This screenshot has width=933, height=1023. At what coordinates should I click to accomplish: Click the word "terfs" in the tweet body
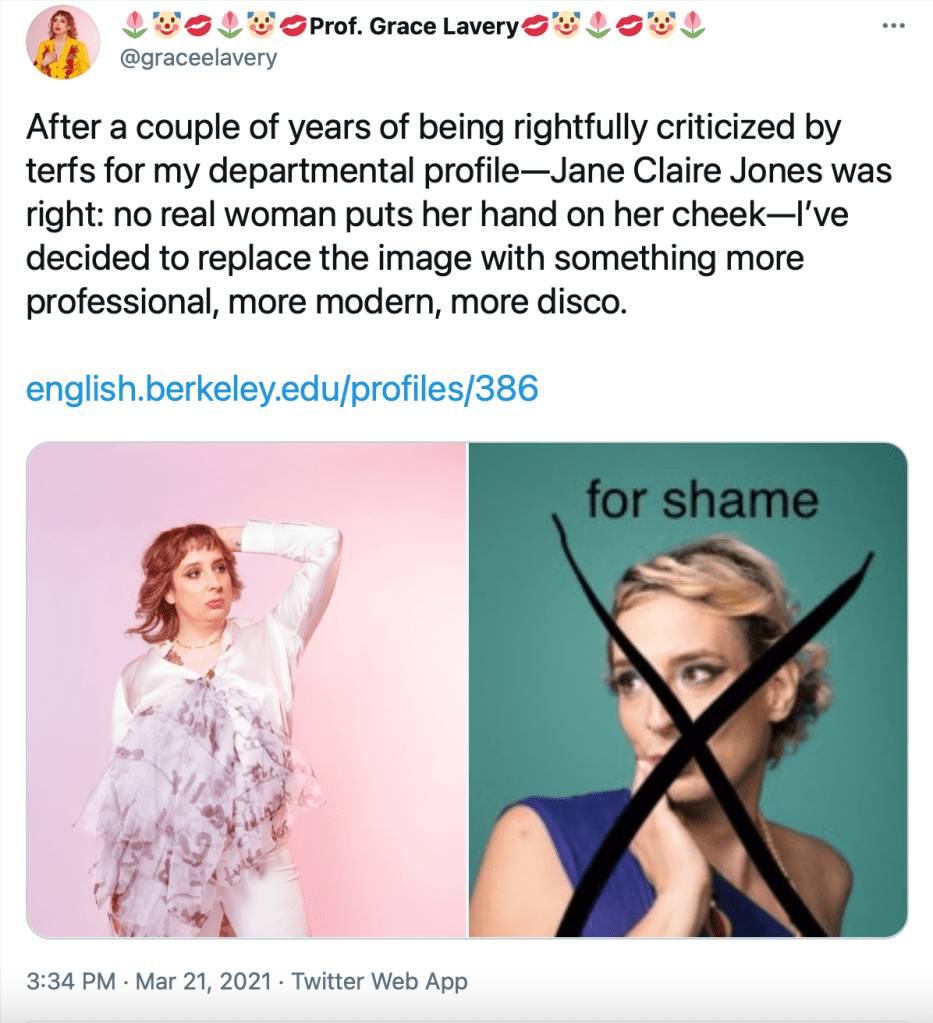[62, 172]
